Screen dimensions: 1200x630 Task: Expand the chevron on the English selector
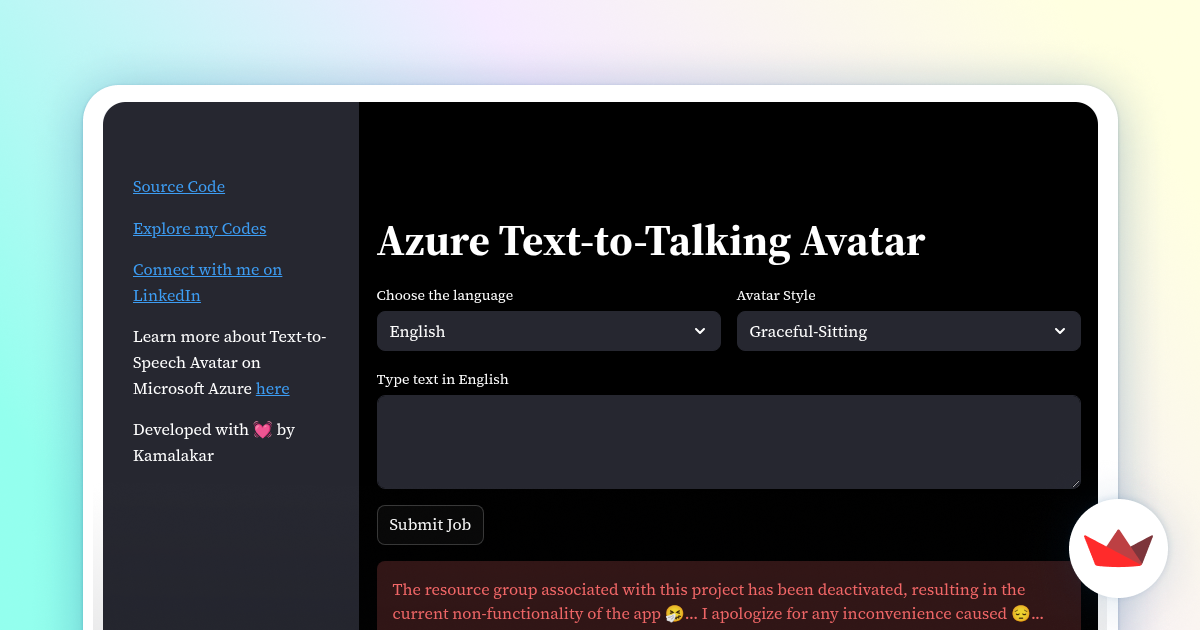[x=700, y=331]
